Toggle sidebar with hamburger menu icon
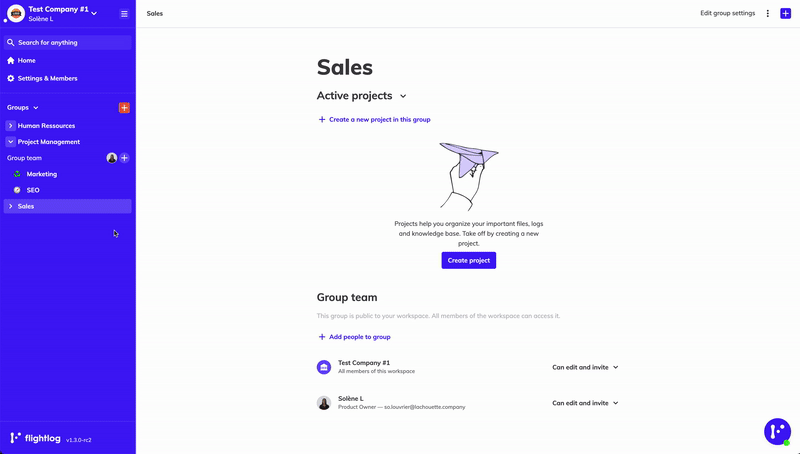 point(124,14)
